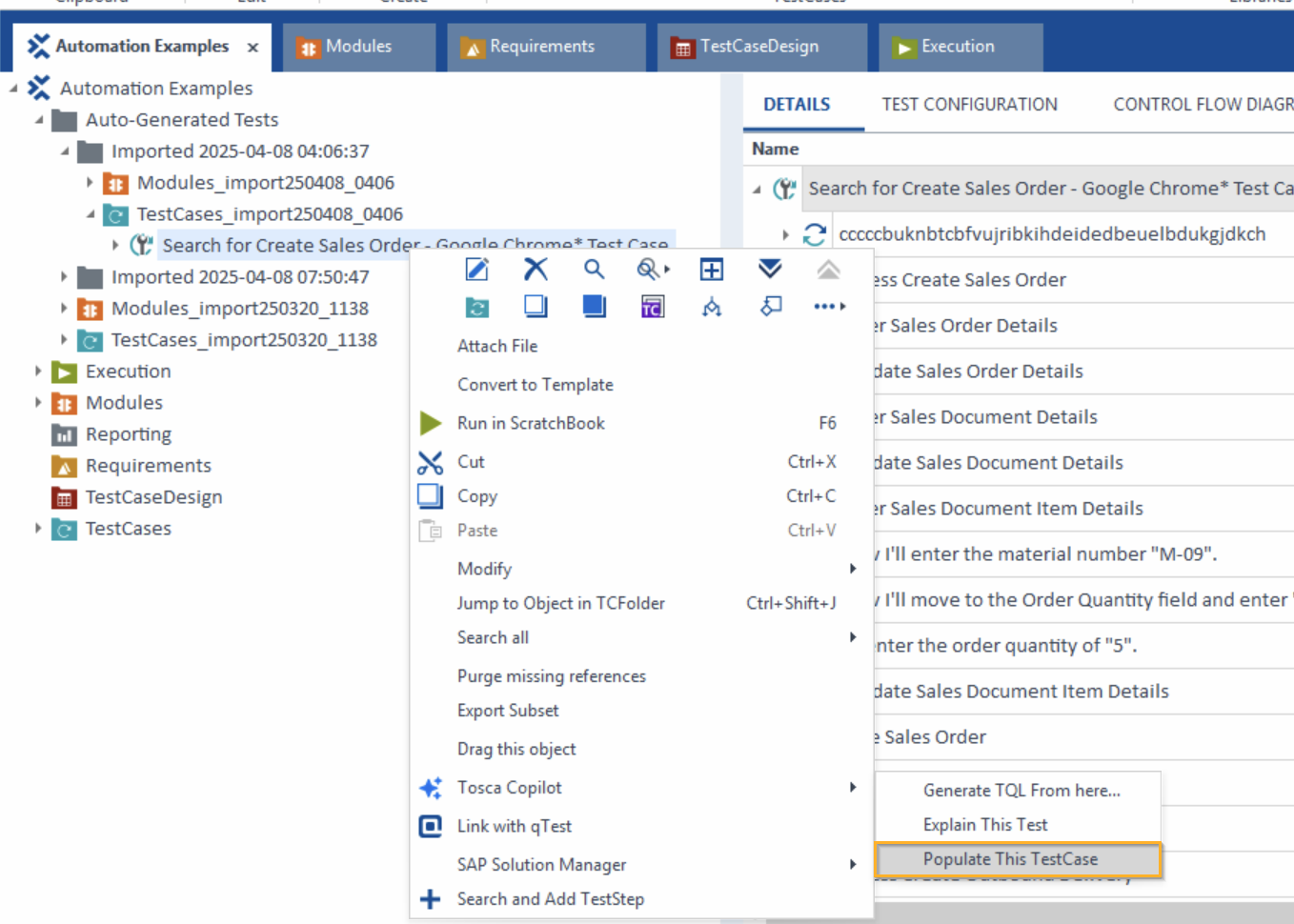Open the three-dots more options icon

(829, 307)
